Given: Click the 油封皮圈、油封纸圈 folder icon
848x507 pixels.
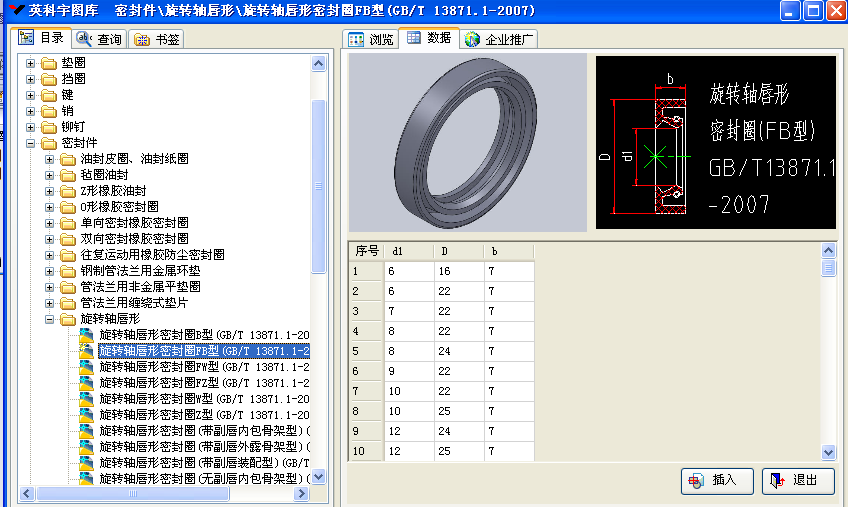Looking at the screenshot, I should click(x=68, y=159).
